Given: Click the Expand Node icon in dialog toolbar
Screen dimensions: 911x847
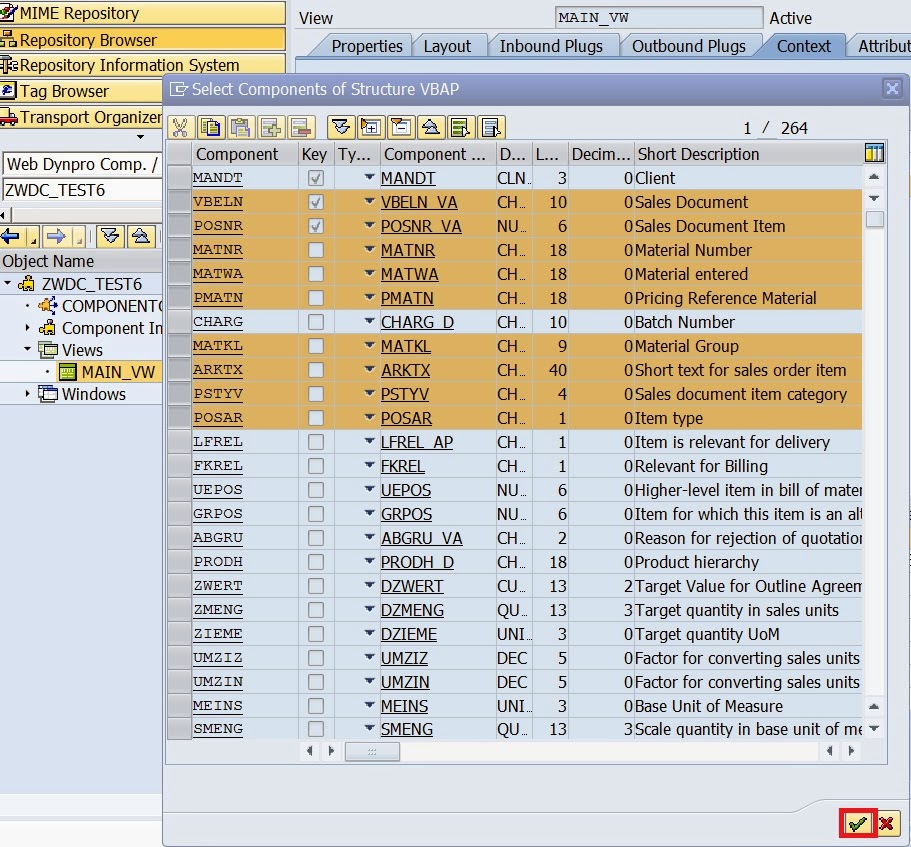Looking at the screenshot, I should tap(371, 127).
